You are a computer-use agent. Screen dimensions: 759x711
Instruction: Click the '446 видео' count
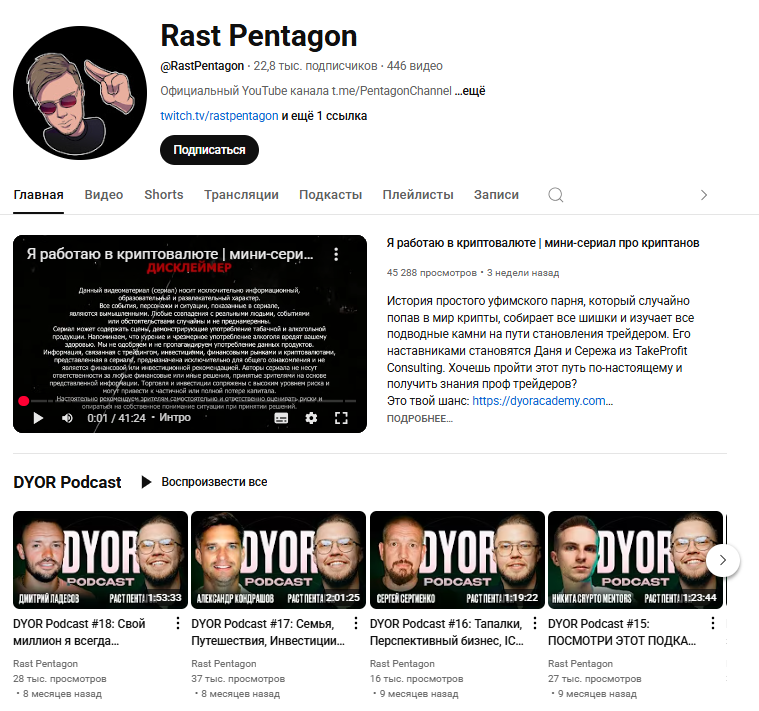point(414,66)
